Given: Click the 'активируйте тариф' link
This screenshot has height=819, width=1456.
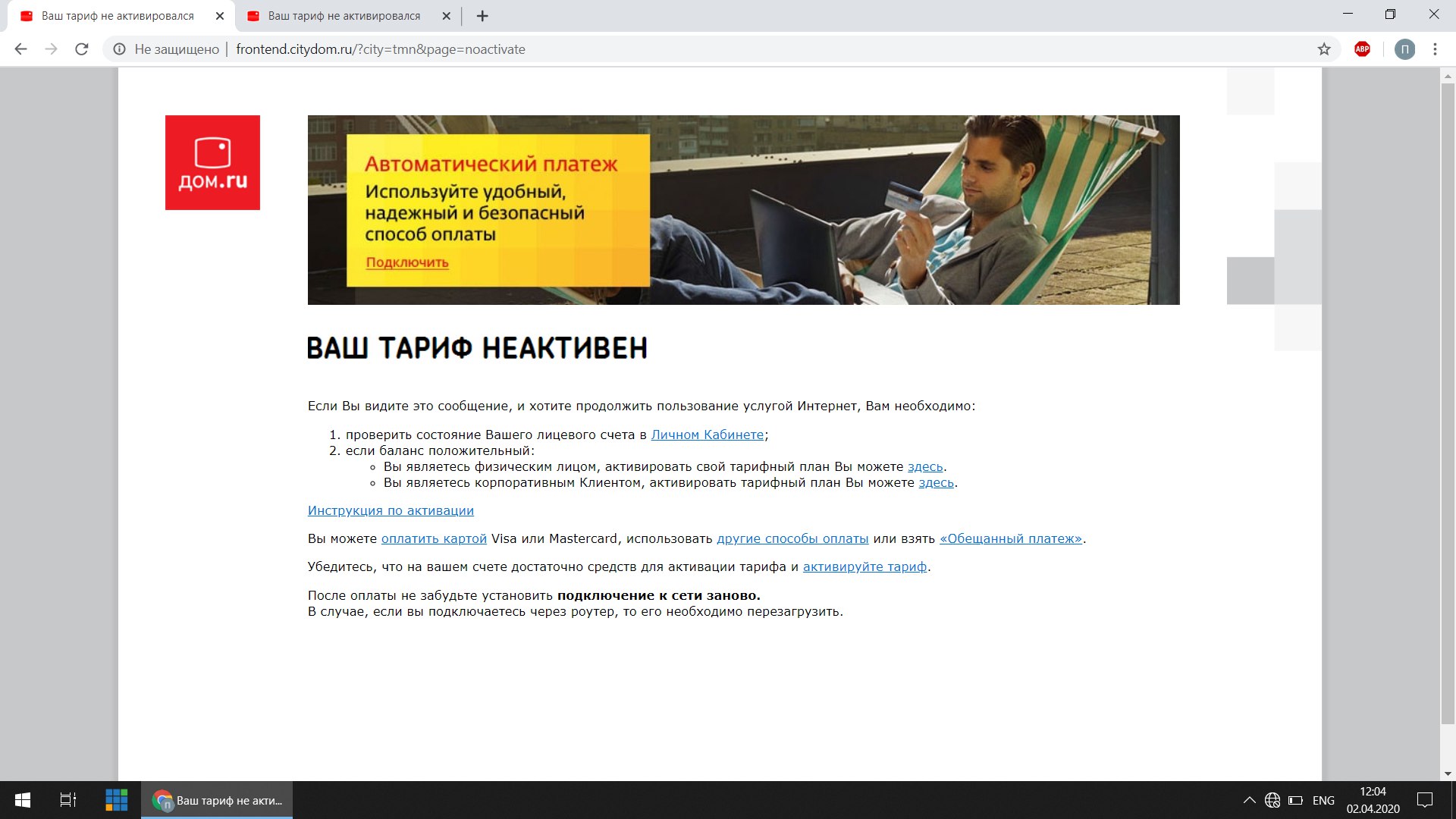Looking at the screenshot, I should coord(864,566).
